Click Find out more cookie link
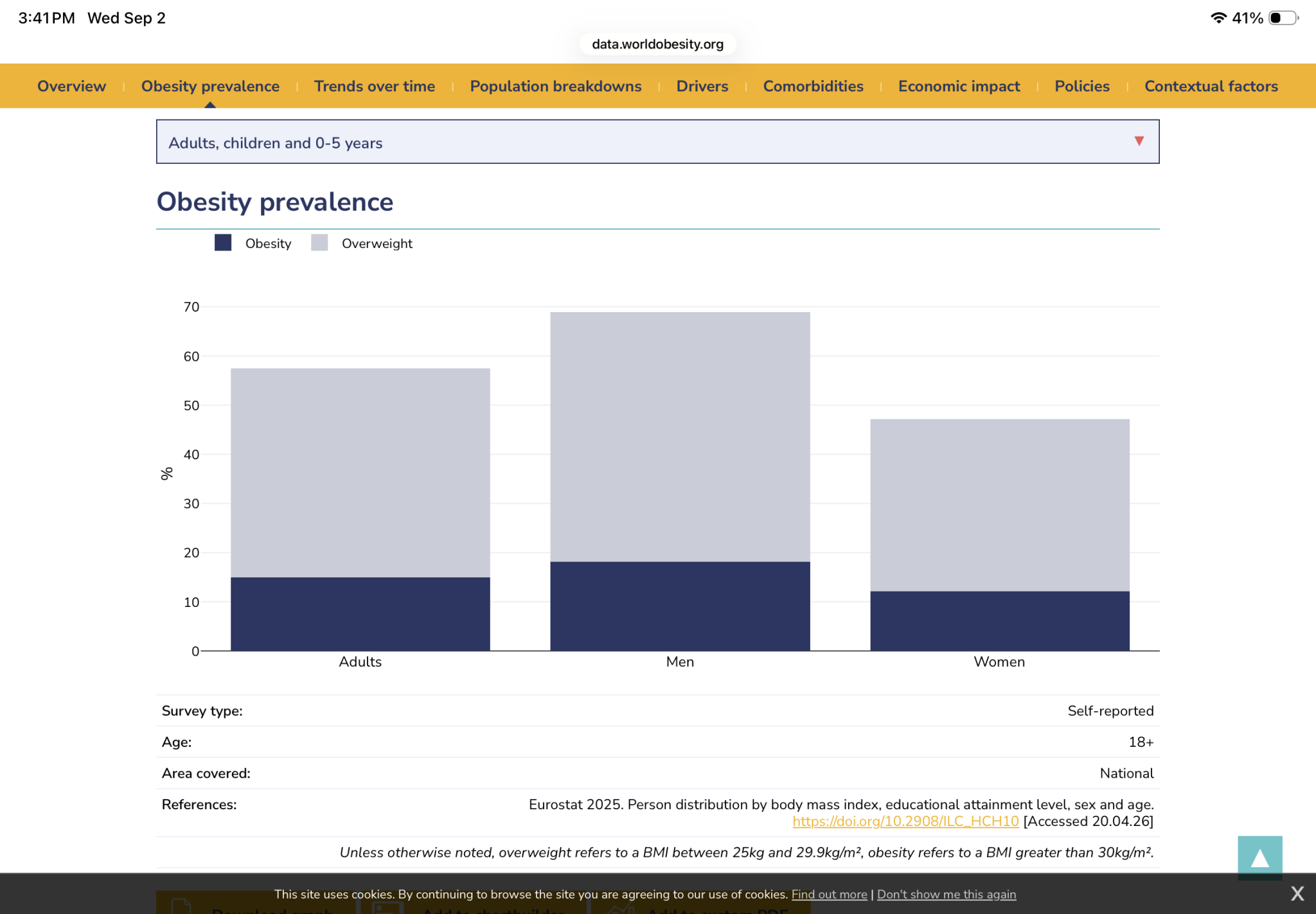The height and width of the screenshot is (914, 1316). [829, 894]
